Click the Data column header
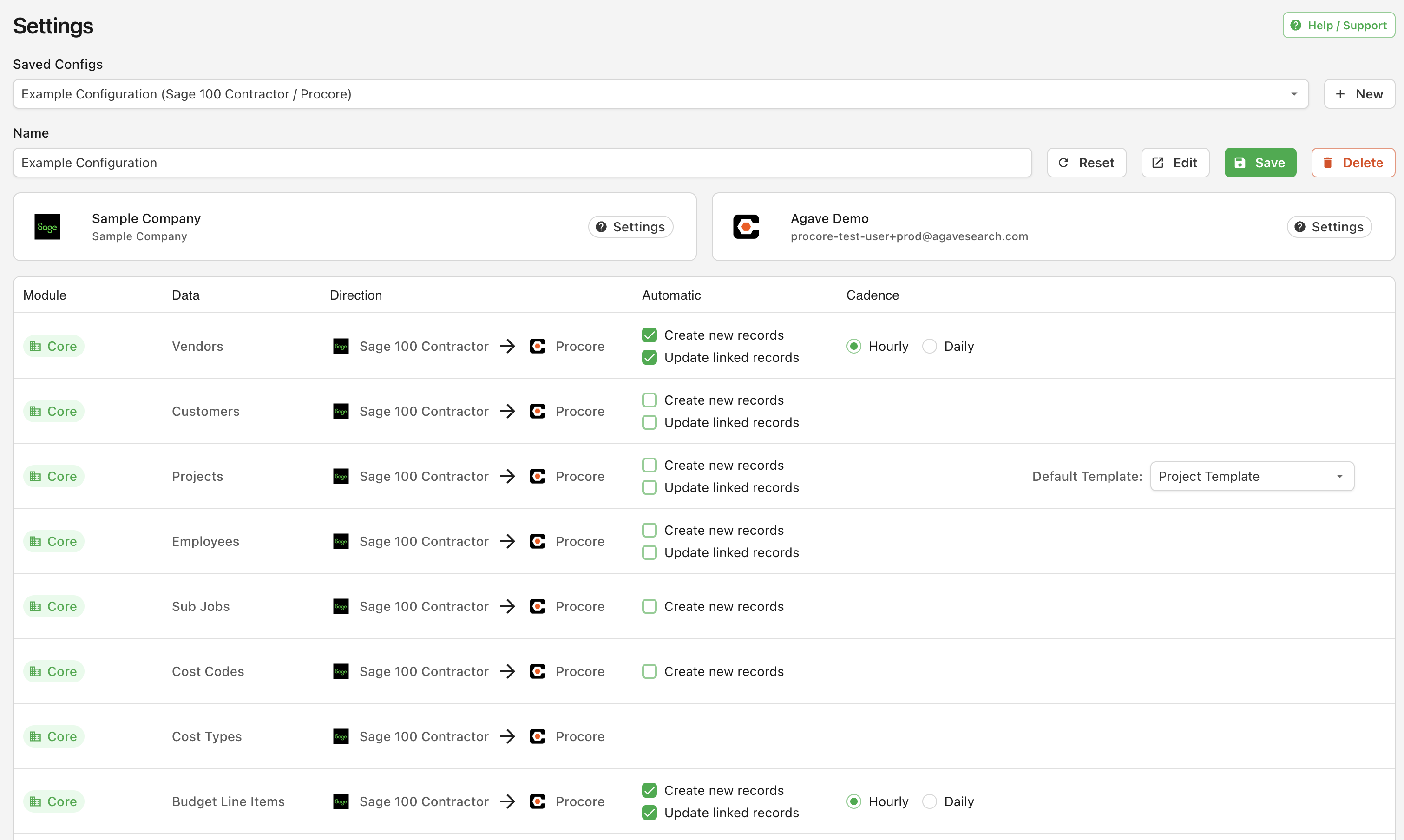This screenshot has width=1404, height=840. (186, 295)
